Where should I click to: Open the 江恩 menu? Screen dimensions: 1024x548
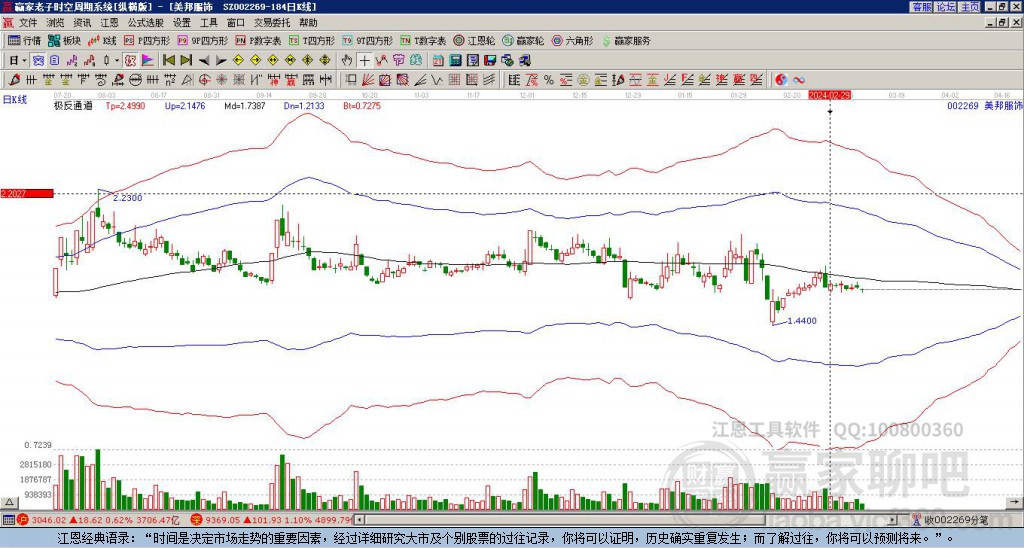tap(109, 23)
